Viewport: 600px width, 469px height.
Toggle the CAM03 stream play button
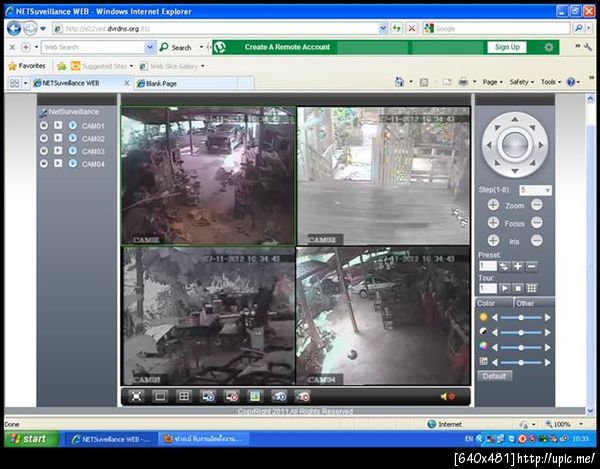(x=58, y=151)
